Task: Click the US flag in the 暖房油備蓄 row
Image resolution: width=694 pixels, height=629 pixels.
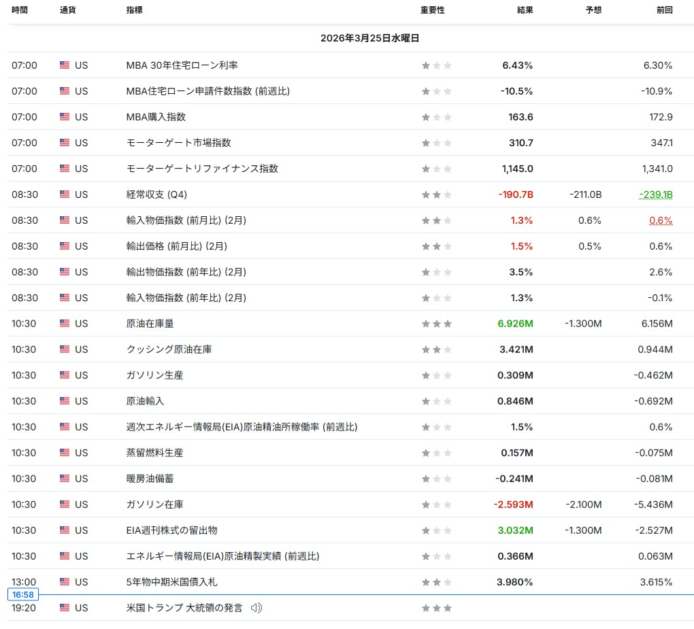Action: click(65, 479)
